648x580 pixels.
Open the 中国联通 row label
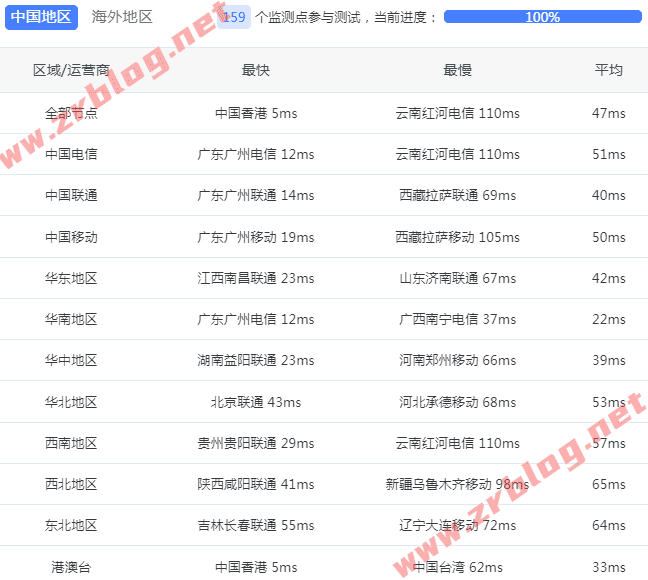71,195
